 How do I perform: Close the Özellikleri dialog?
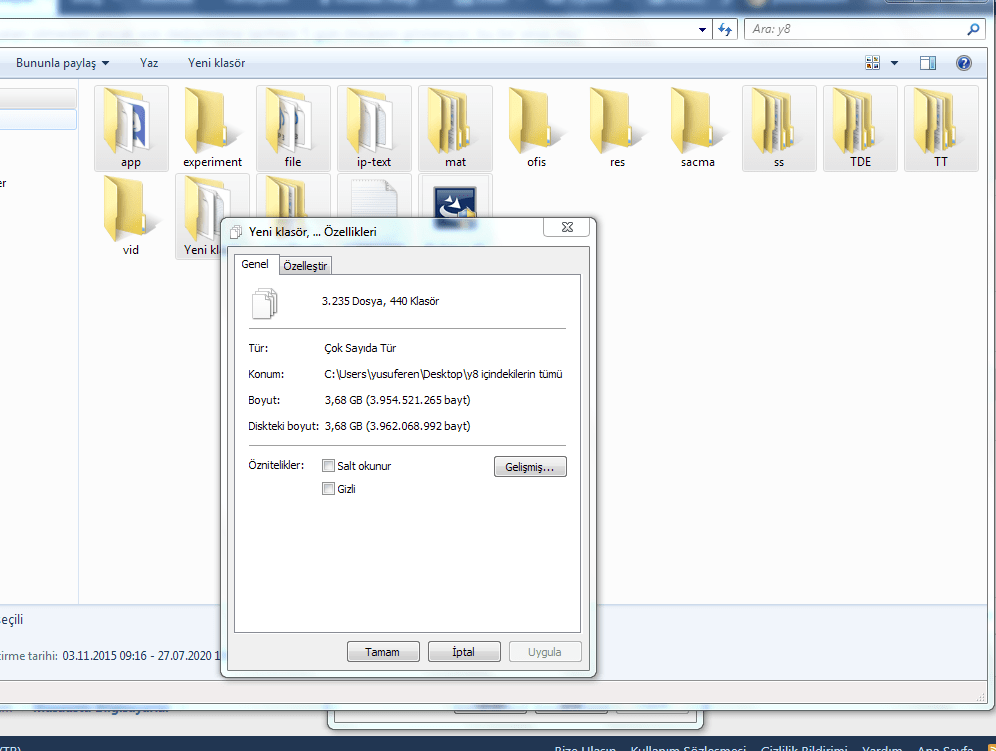point(567,227)
